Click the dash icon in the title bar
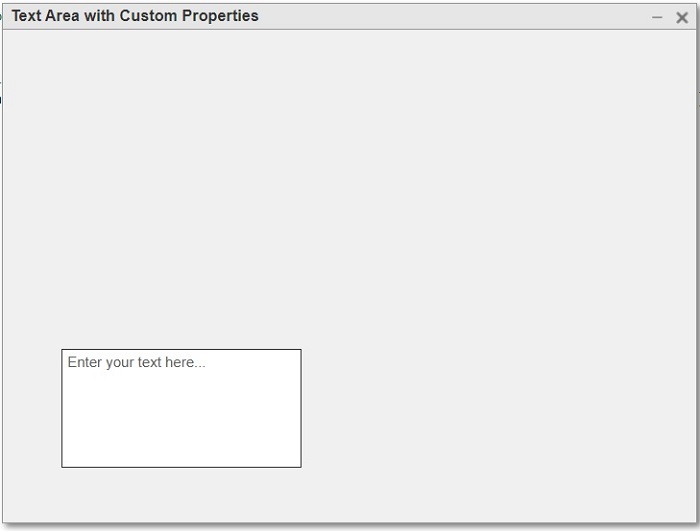This screenshot has height=531, width=700. coord(657,17)
